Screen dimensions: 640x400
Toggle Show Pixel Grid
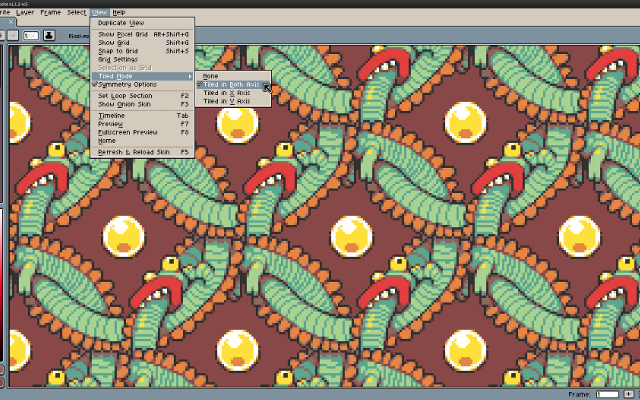(x=142, y=35)
